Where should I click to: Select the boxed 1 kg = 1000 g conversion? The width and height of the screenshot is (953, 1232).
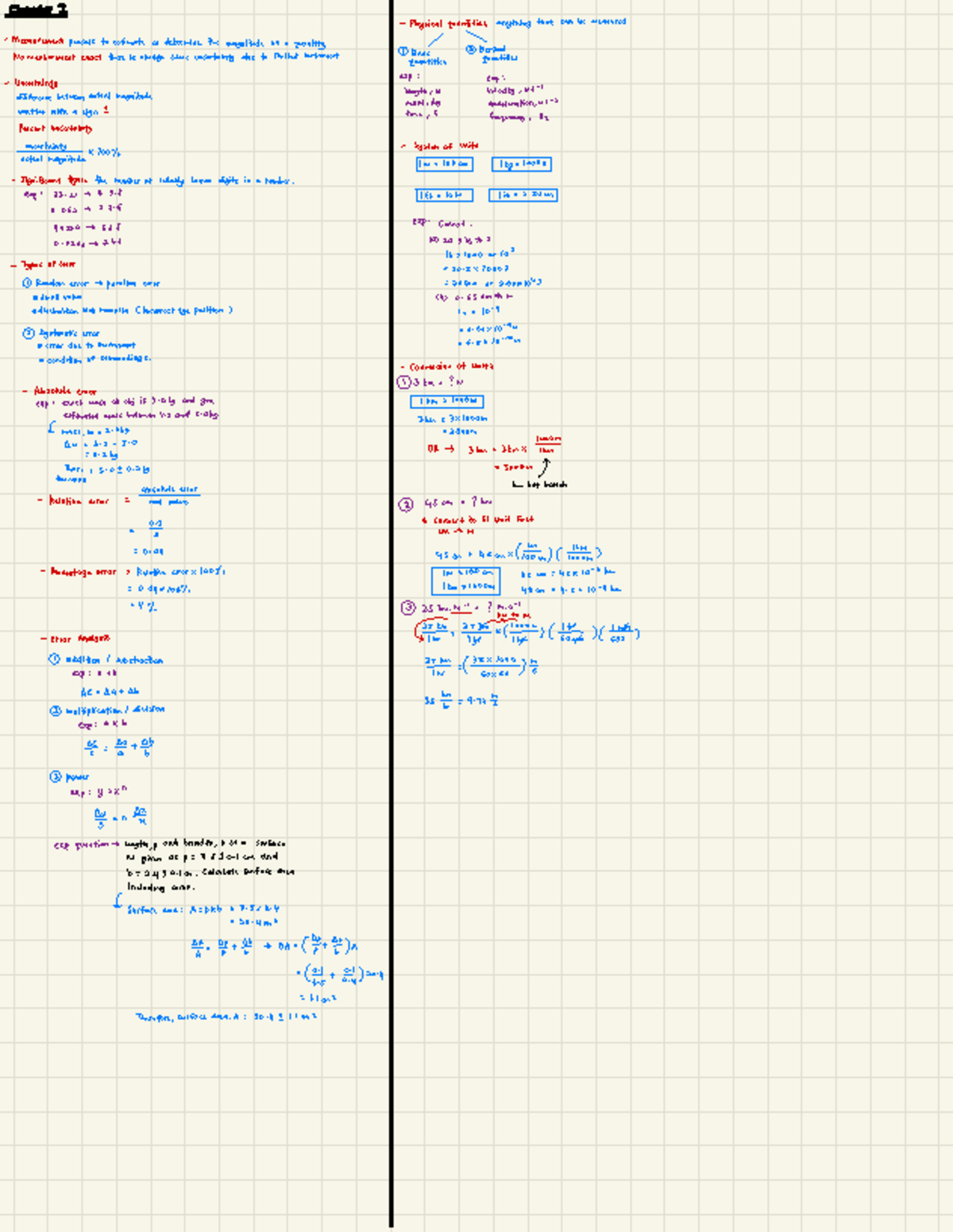pyautogui.click(x=522, y=164)
